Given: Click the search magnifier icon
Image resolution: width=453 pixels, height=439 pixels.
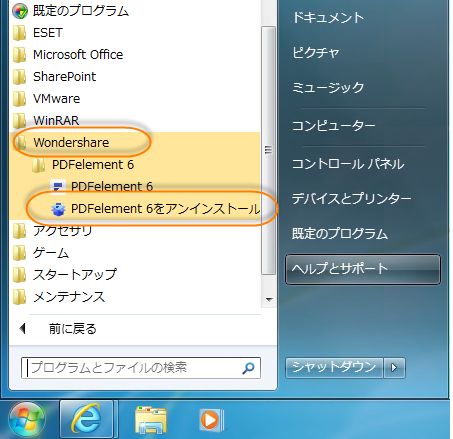Looking at the screenshot, I should pyautogui.click(x=248, y=368).
